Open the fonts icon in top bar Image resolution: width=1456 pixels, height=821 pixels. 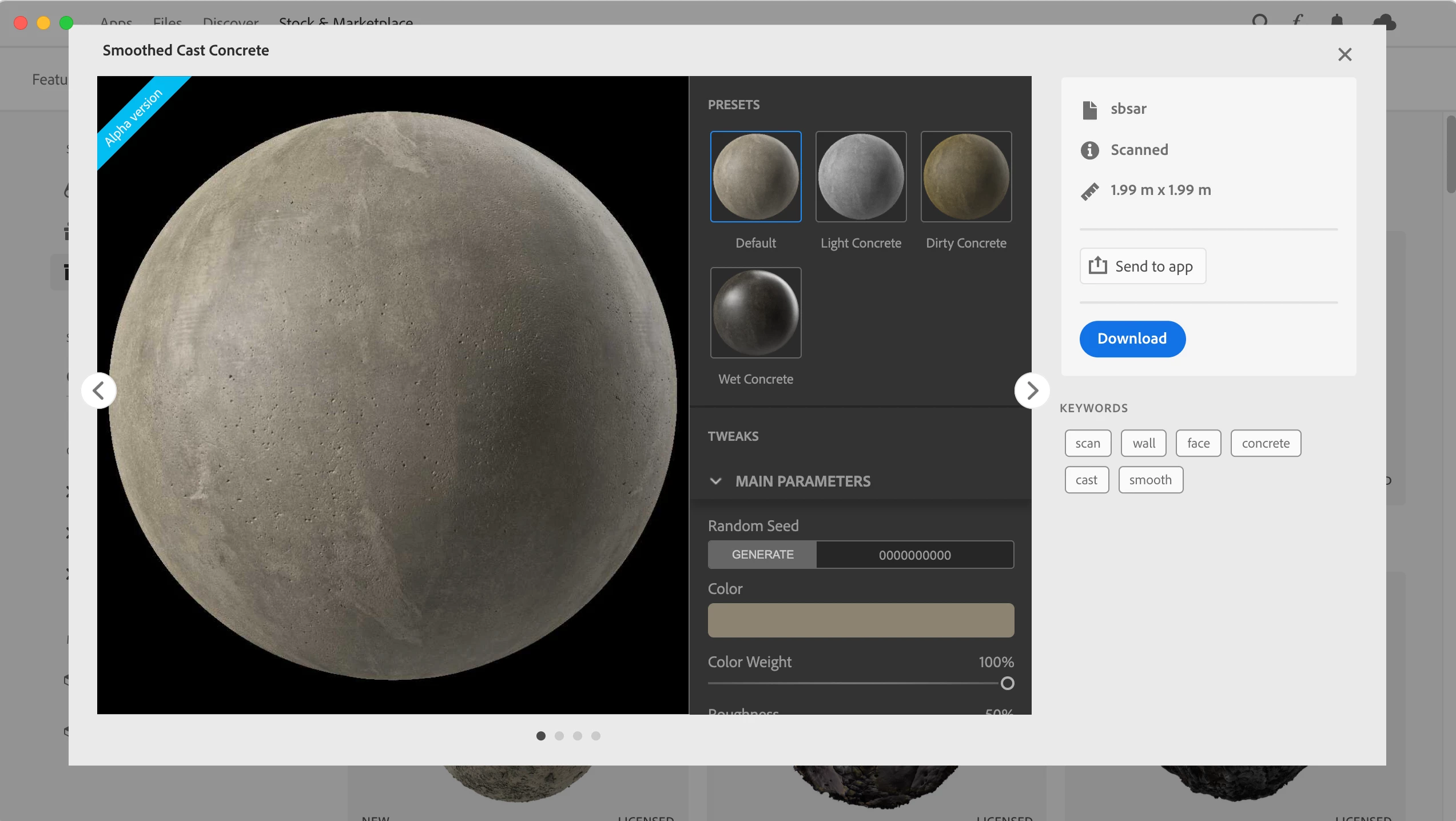point(1298,21)
